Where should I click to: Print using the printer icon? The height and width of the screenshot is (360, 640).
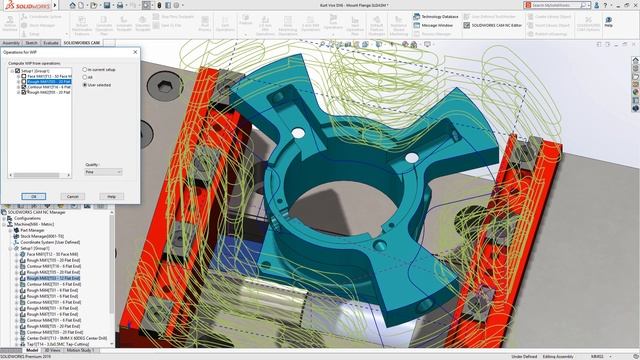[120, 5]
